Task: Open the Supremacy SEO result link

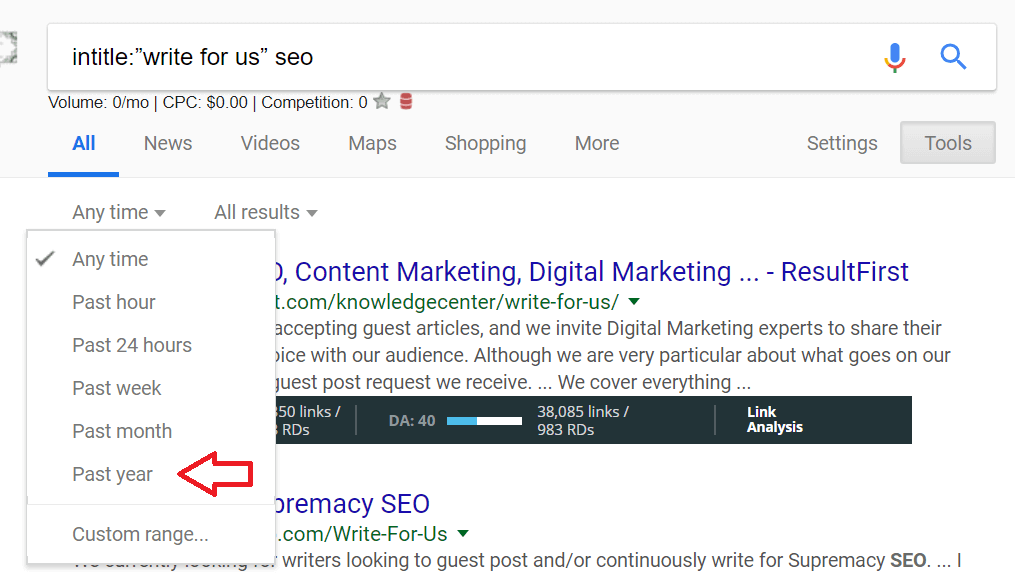Action: point(355,503)
